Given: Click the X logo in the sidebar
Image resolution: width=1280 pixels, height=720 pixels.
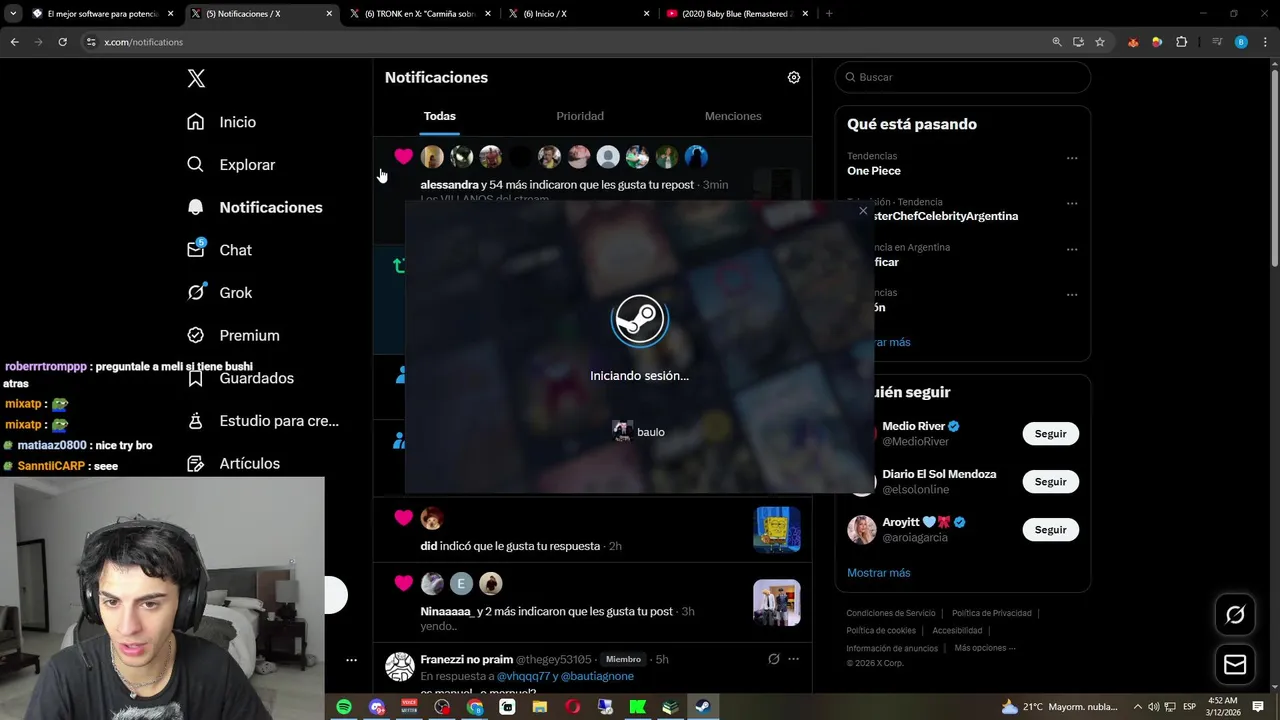Looking at the screenshot, I should pyautogui.click(x=196, y=79).
